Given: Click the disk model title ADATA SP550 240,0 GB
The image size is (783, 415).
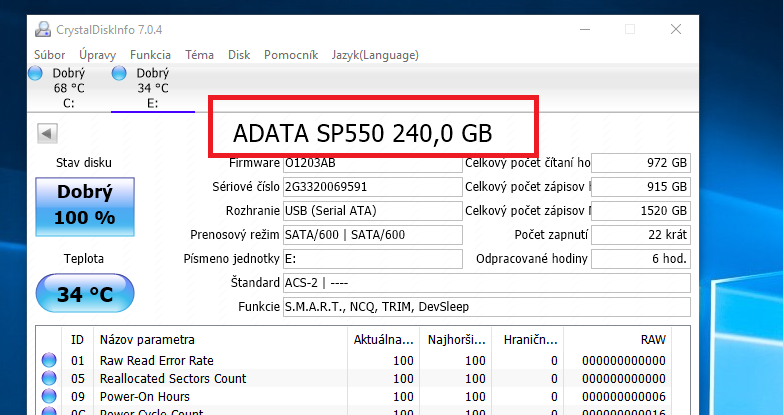Looking at the screenshot, I should (x=363, y=133).
